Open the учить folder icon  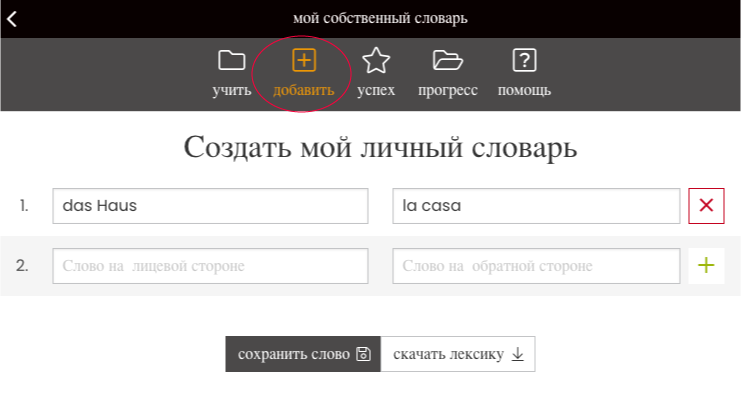pyautogui.click(x=232, y=61)
